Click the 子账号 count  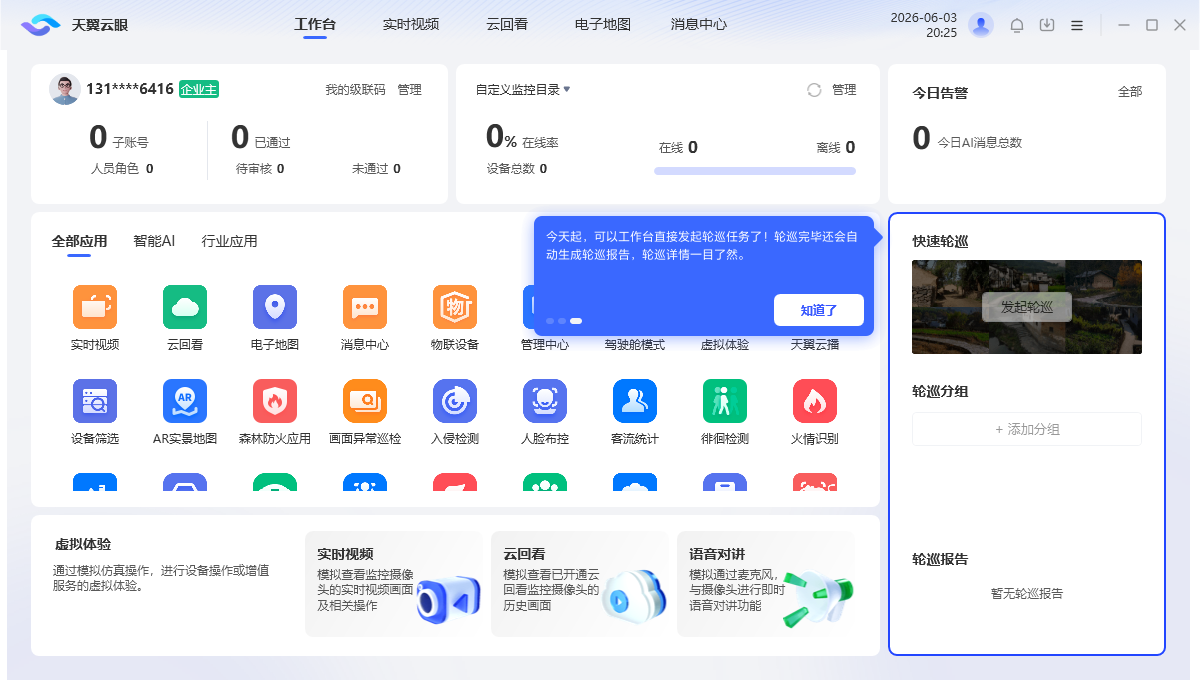click(98, 137)
